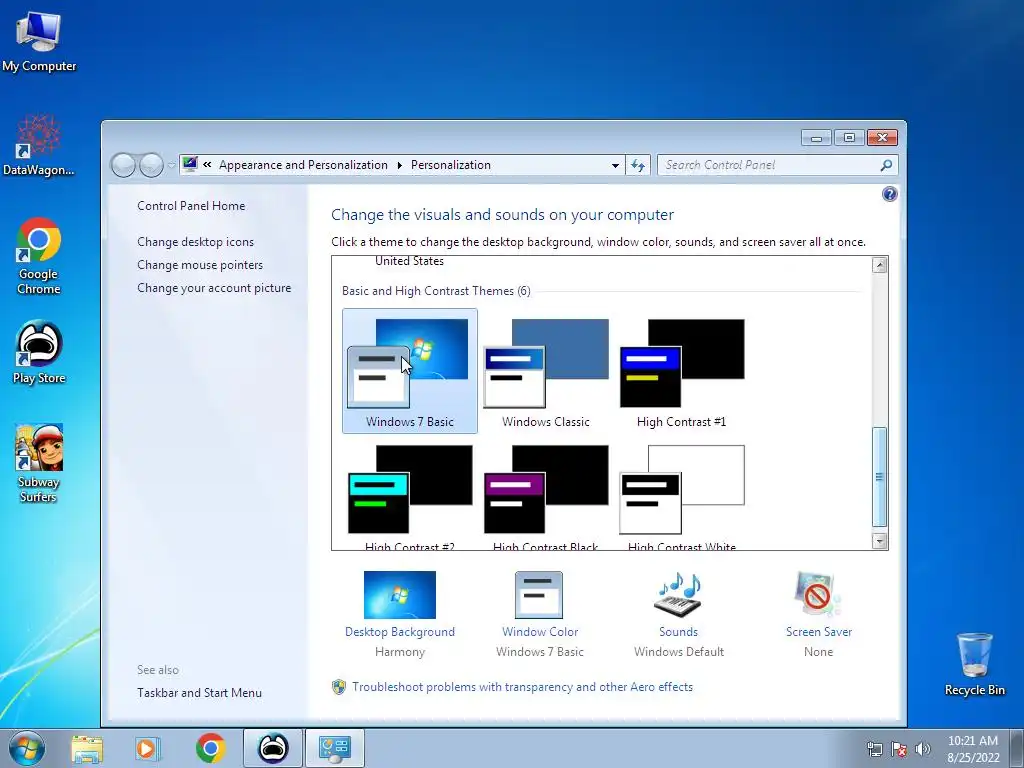Click the Basic and High Contrast Themes heading
The width and height of the screenshot is (1024, 768).
[436, 291]
